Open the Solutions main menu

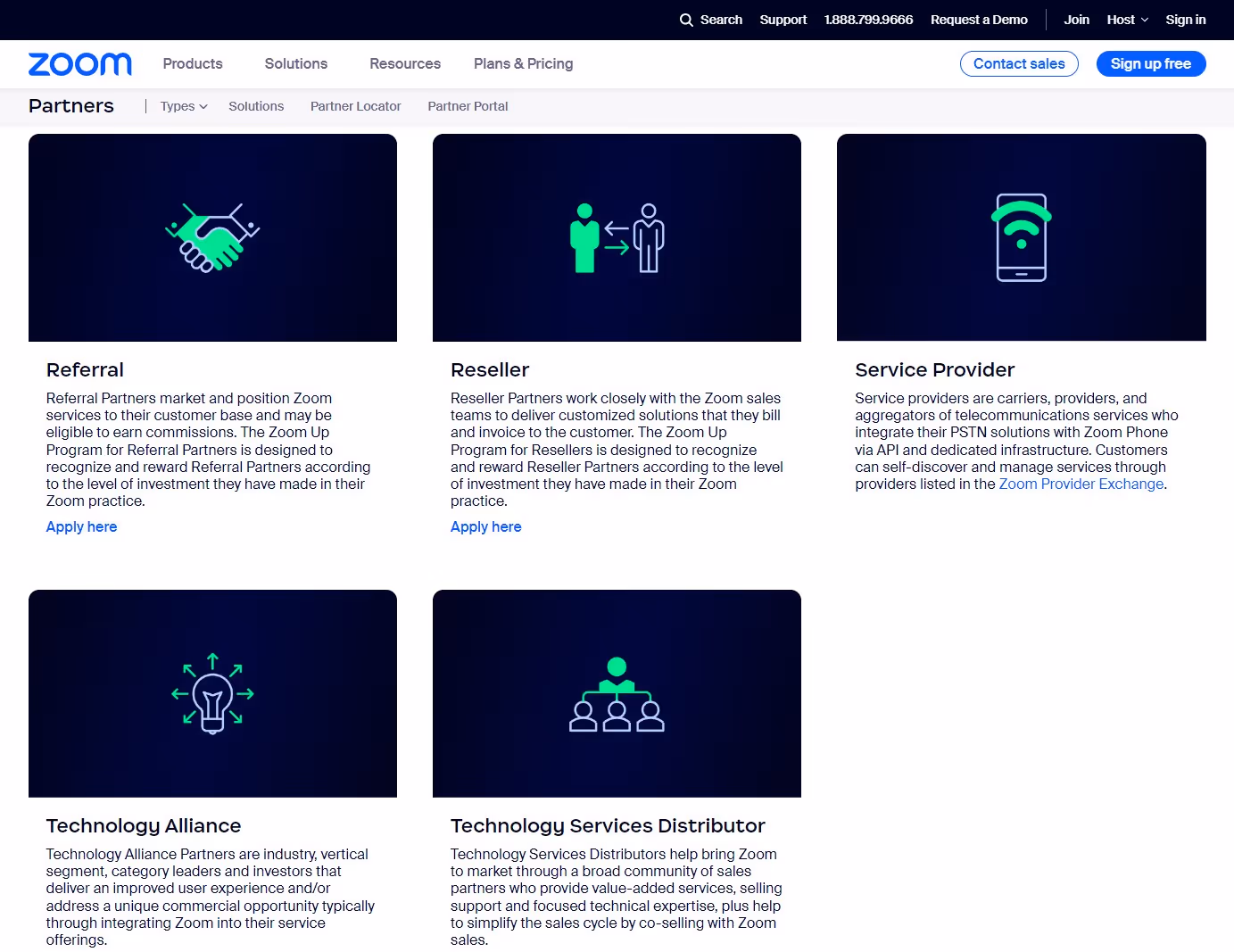coord(296,64)
